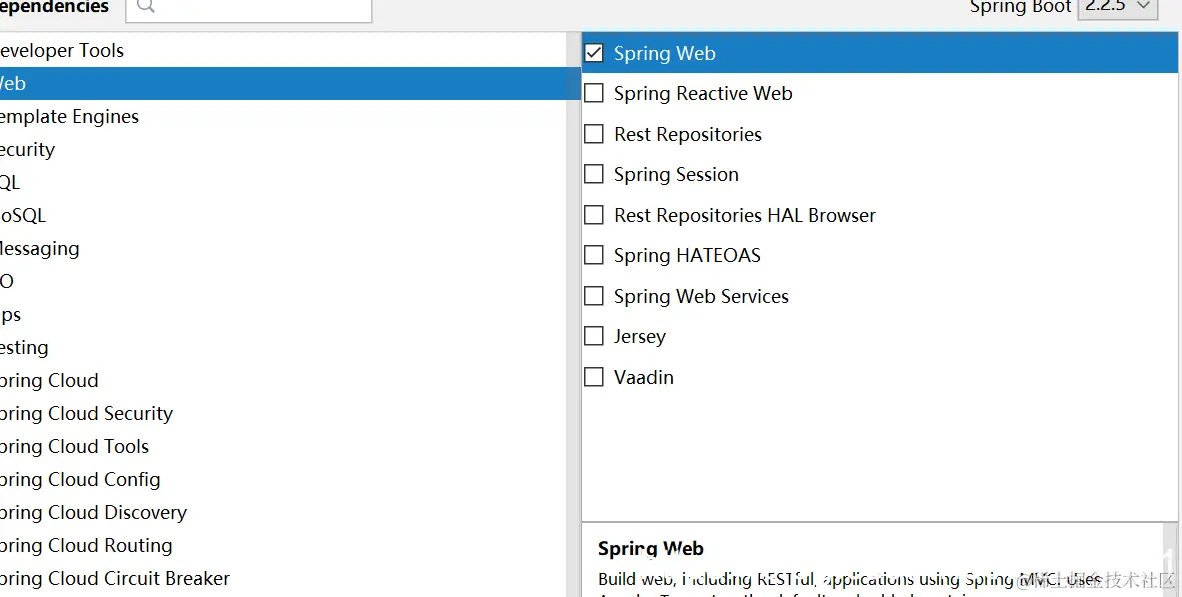Click the Rest Repositories label
The width and height of the screenshot is (1182, 597).
[687, 134]
